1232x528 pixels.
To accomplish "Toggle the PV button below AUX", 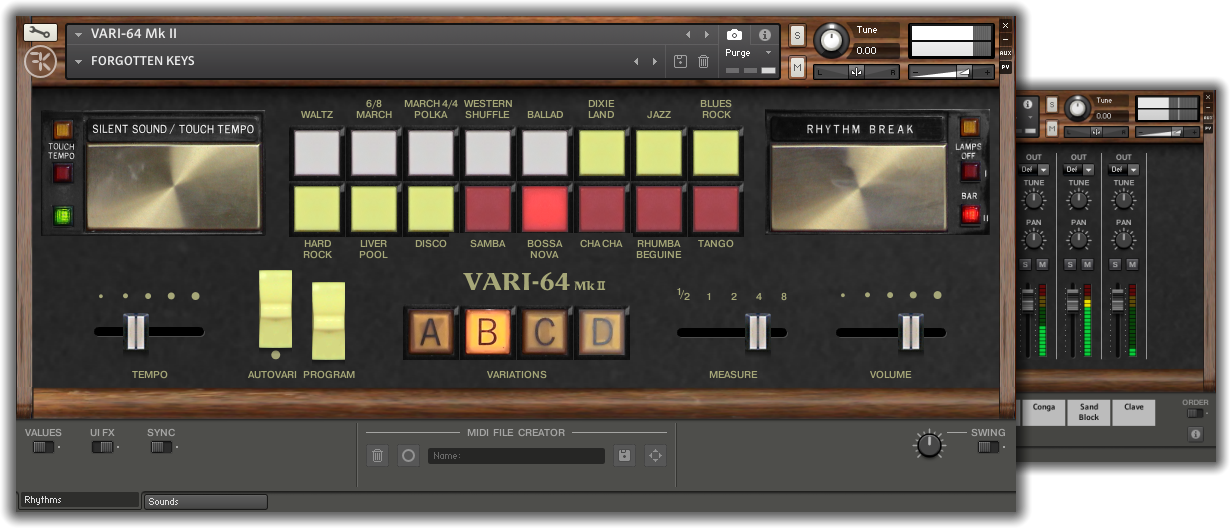I will [1005, 67].
